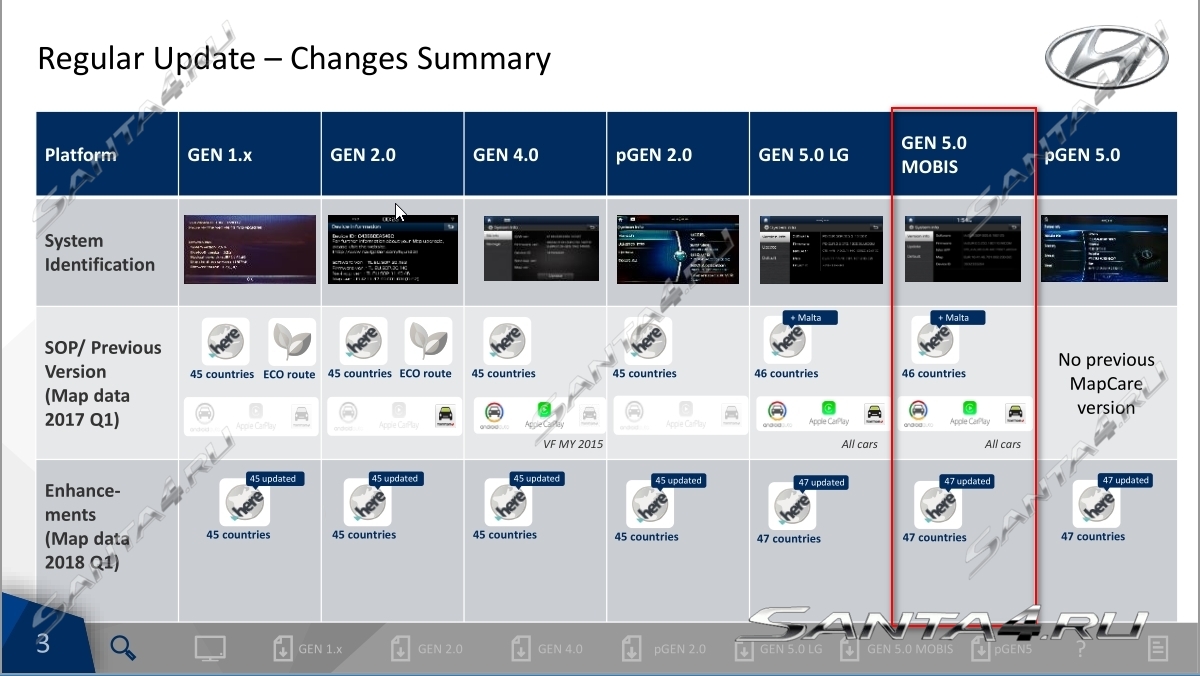Click the HERE map icon in pGEN 2.0 previous version row
Screen dimensions: 1200x676
(648, 342)
